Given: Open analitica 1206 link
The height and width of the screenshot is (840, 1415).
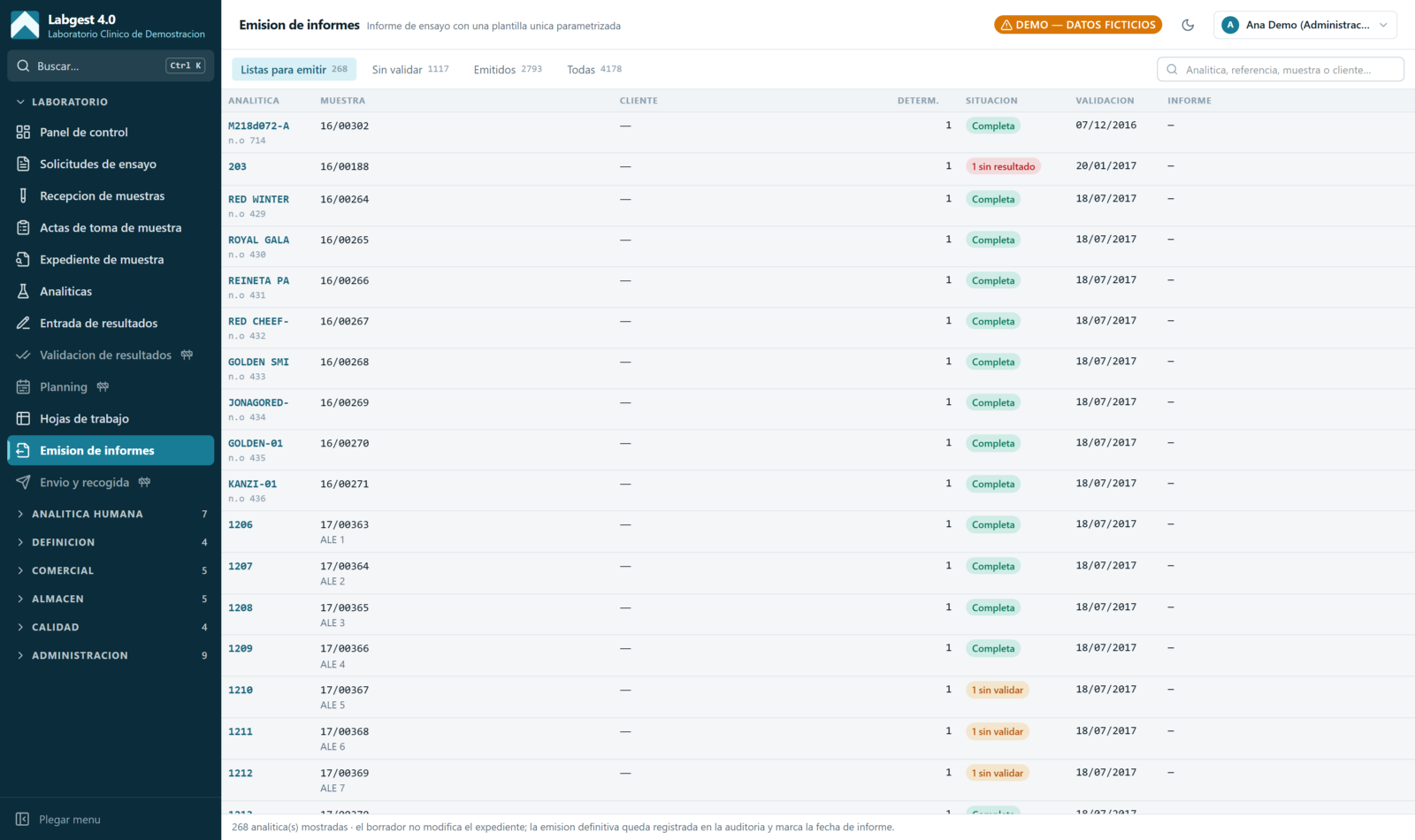Looking at the screenshot, I should click(x=241, y=524).
